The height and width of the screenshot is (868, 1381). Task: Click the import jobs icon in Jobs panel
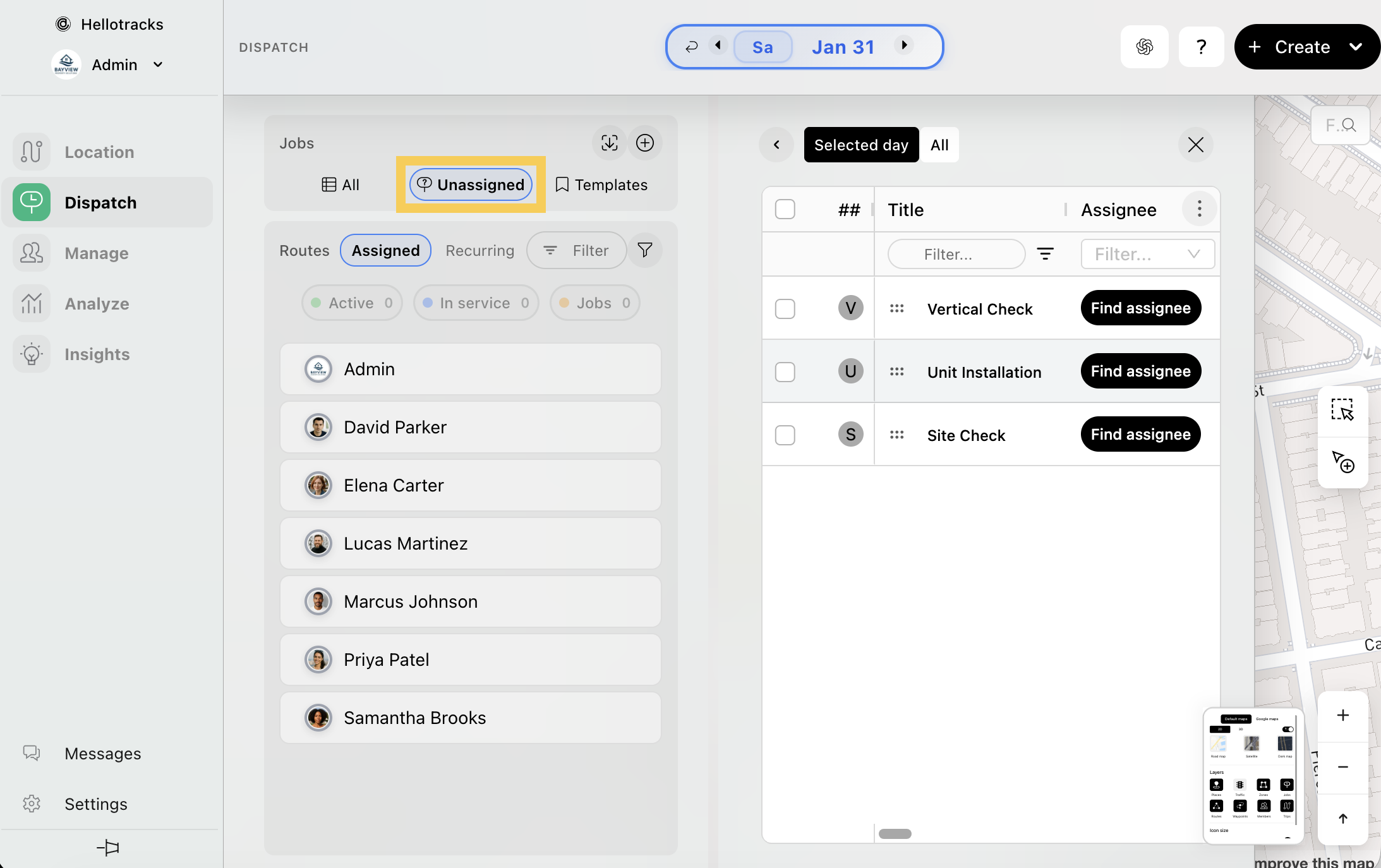(609, 143)
